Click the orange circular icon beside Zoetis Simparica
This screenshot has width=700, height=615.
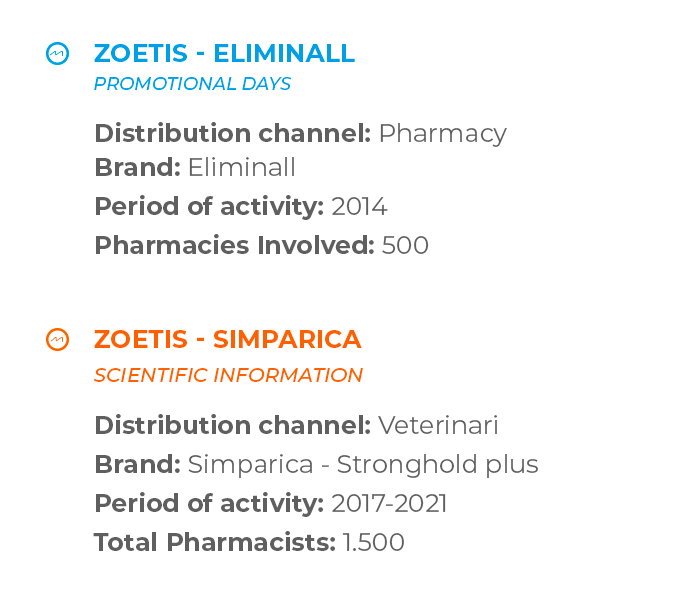click(58, 340)
